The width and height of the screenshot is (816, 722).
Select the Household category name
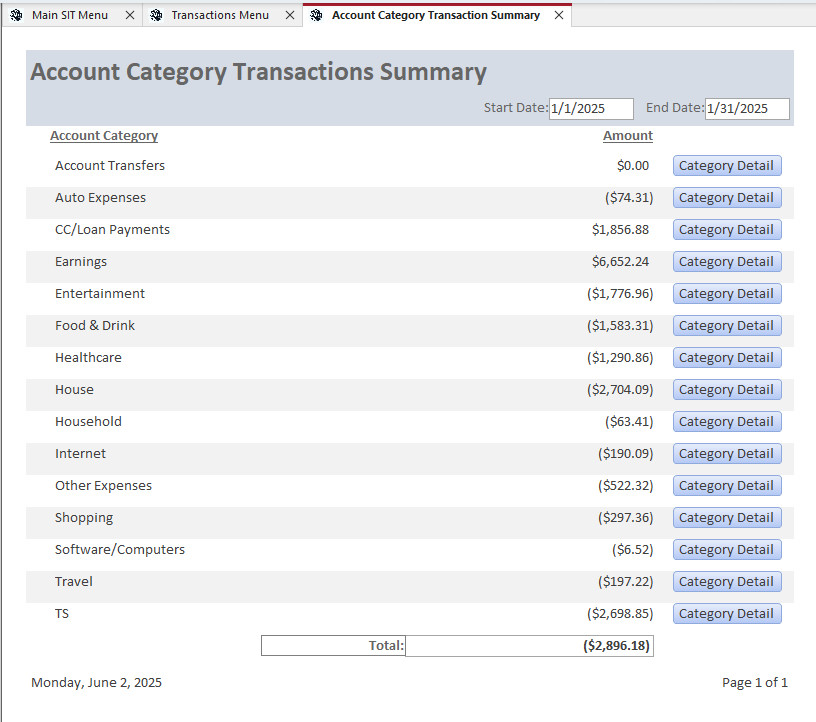88,422
